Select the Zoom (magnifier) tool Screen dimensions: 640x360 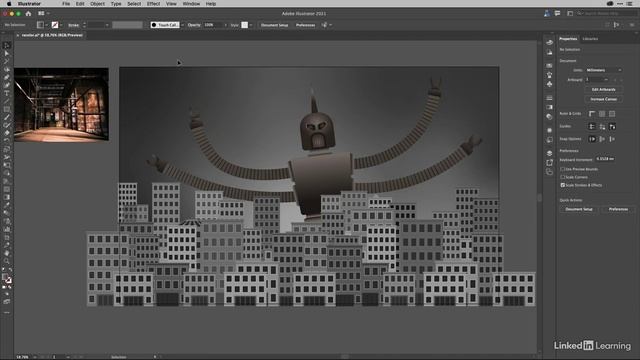(7, 261)
